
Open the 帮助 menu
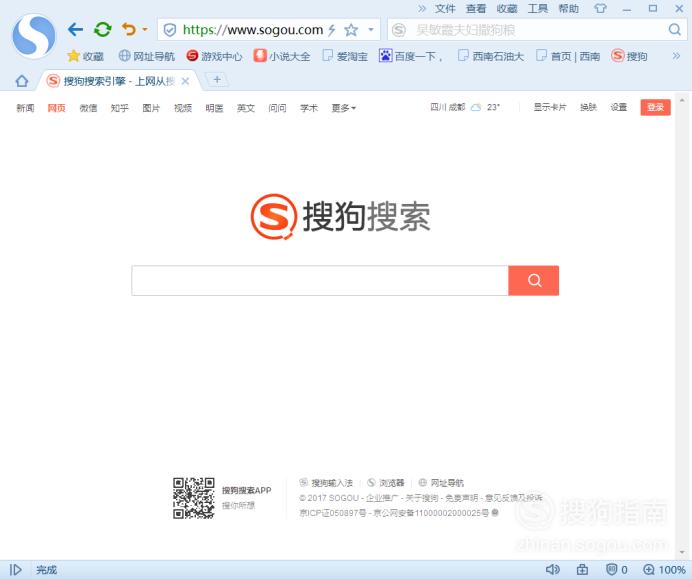568,8
